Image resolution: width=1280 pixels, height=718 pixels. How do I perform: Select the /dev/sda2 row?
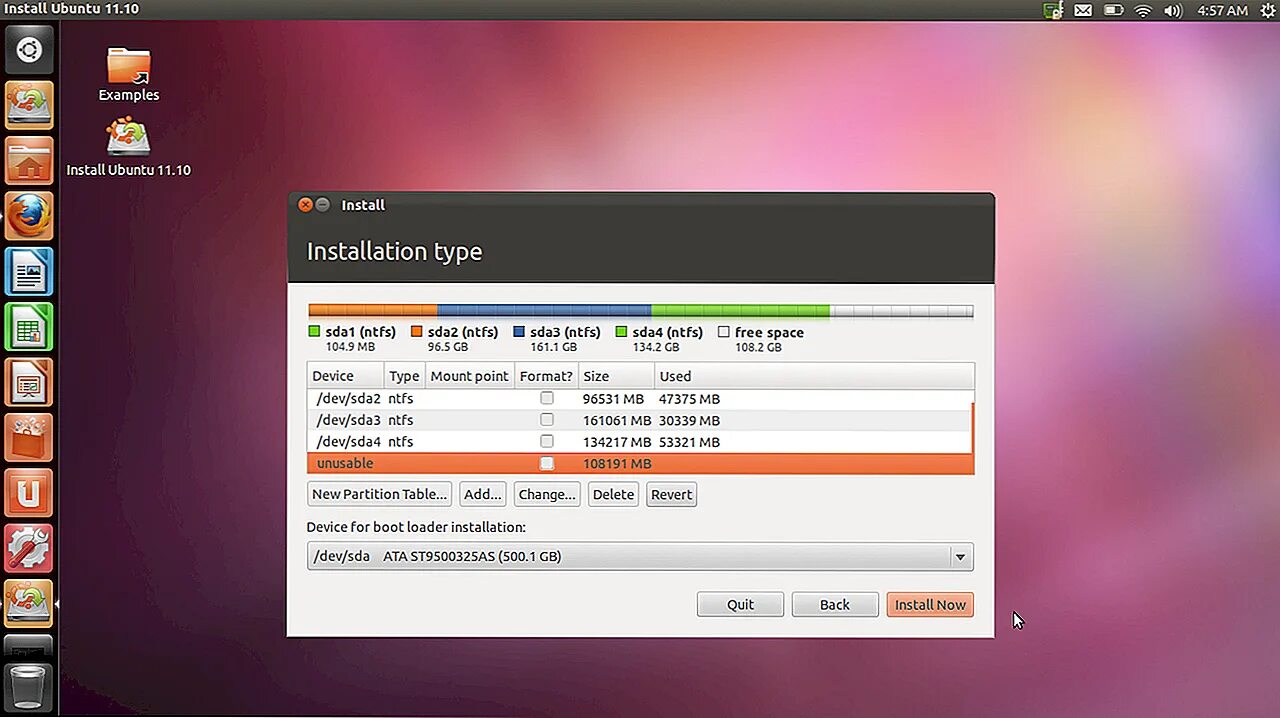click(640, 398)
